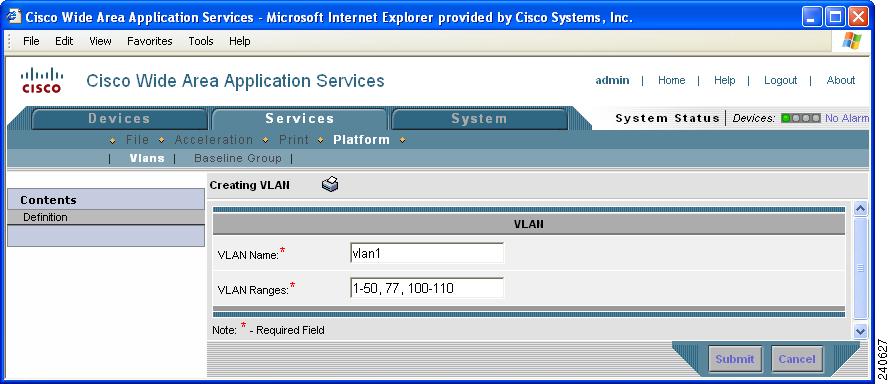Viewport: 890px width, 384px height.
Task: Close the Internet Explorer window
Action: 858,17
